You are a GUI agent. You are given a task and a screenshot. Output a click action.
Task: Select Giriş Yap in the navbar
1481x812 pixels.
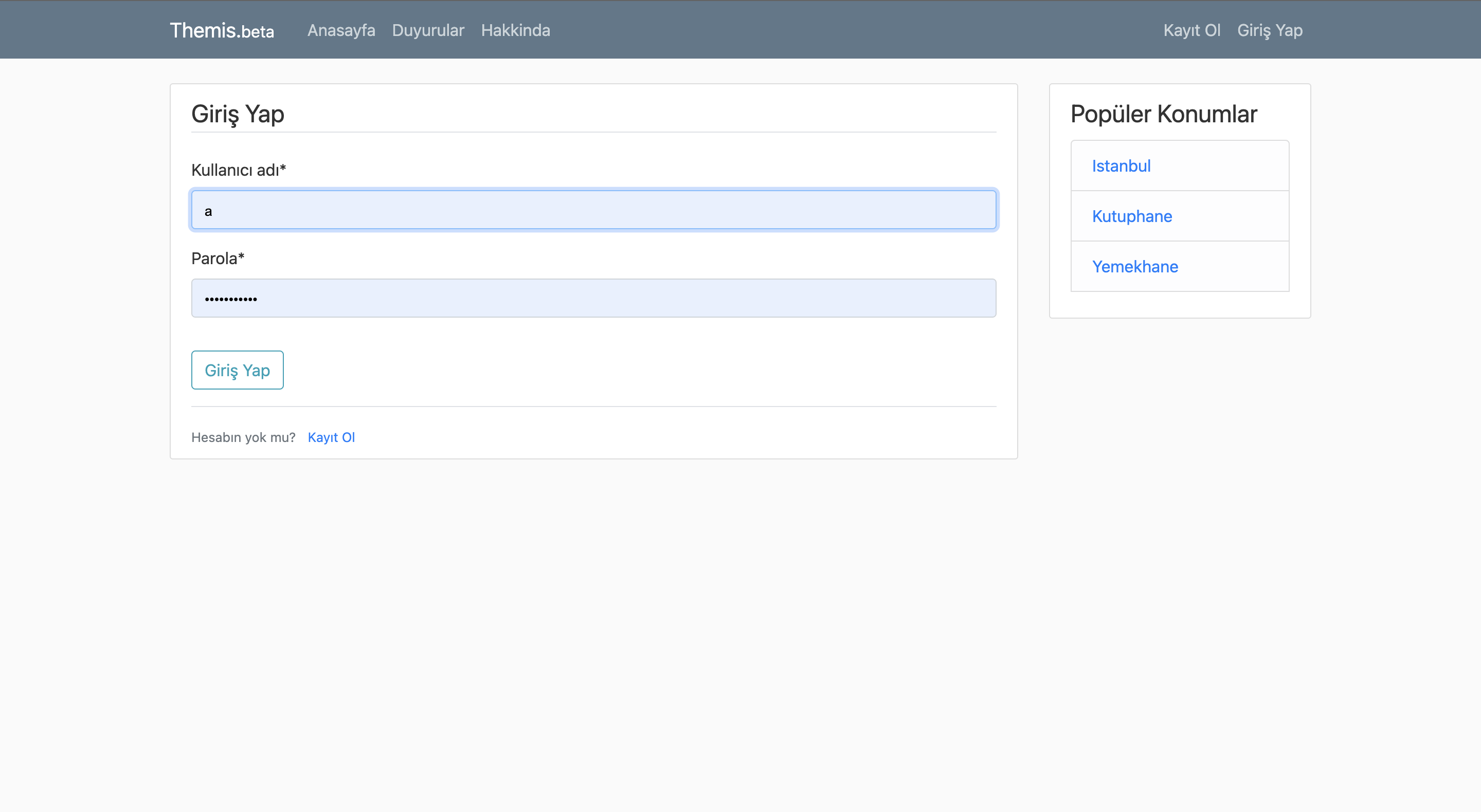1270,30
